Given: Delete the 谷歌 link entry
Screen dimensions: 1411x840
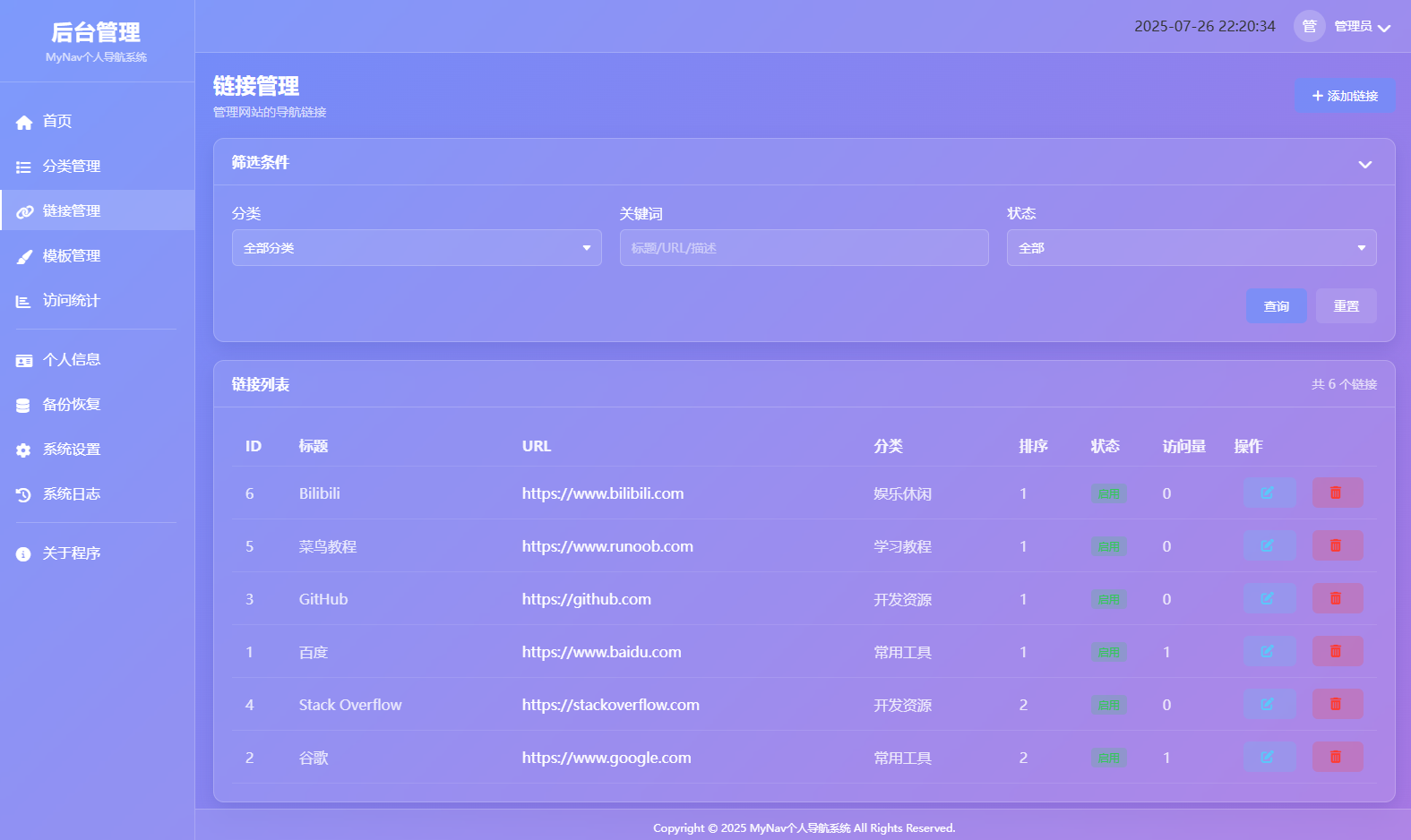Looking at the screenshot, I should pyautogui.click(x=1337, y=757).
